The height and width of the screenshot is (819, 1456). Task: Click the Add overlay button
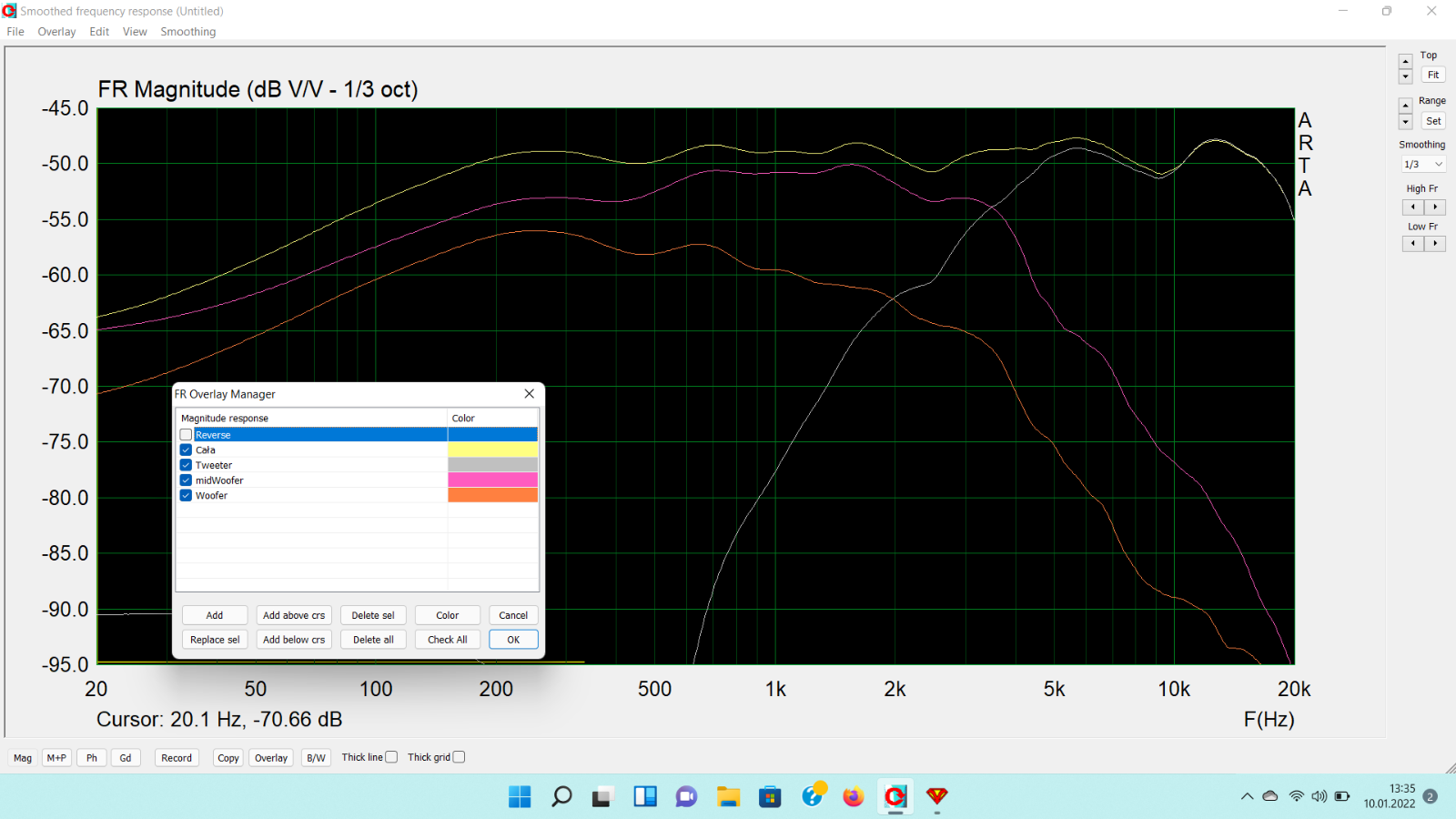click(215, 615)
